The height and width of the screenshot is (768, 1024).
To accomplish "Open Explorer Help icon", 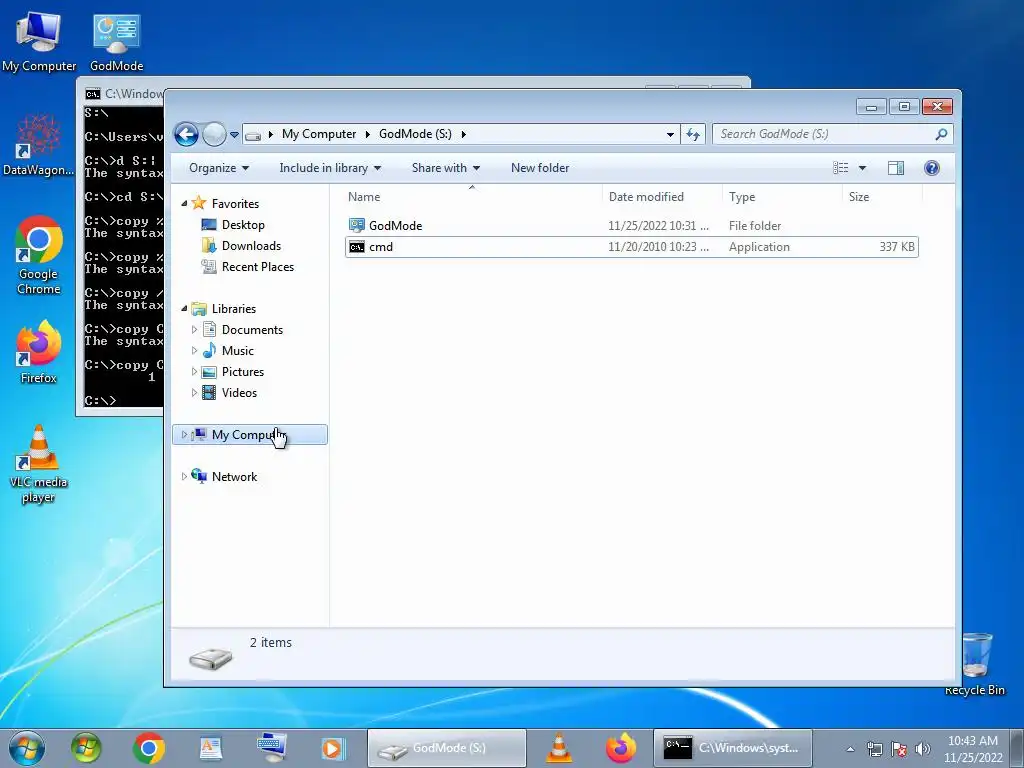I will 932,168.
